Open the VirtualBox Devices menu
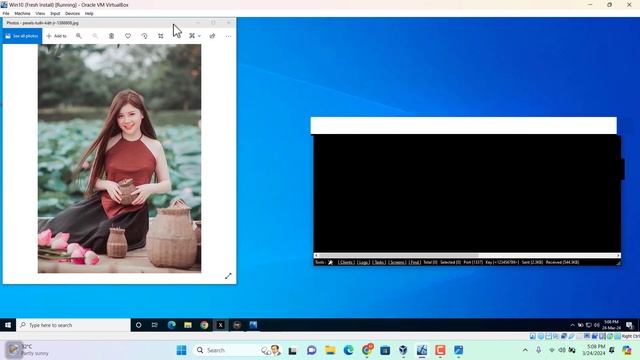The image size is (640, 360). point(72,13)
